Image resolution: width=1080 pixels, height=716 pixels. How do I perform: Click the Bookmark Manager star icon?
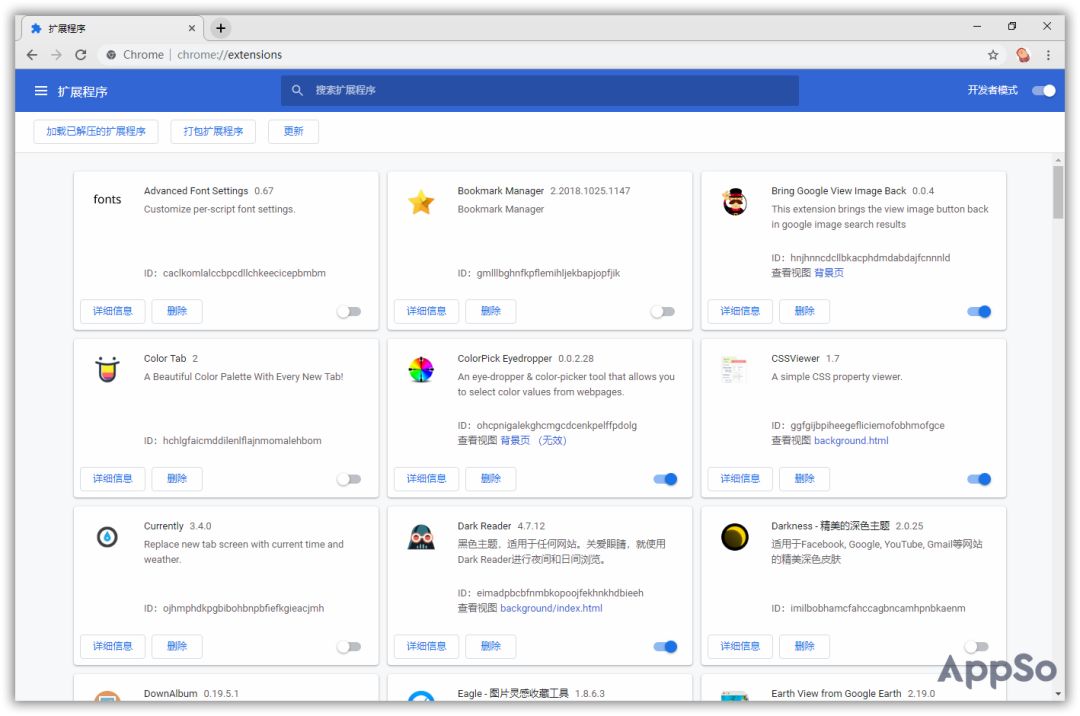pyautogui.click(x=421, y=202)
